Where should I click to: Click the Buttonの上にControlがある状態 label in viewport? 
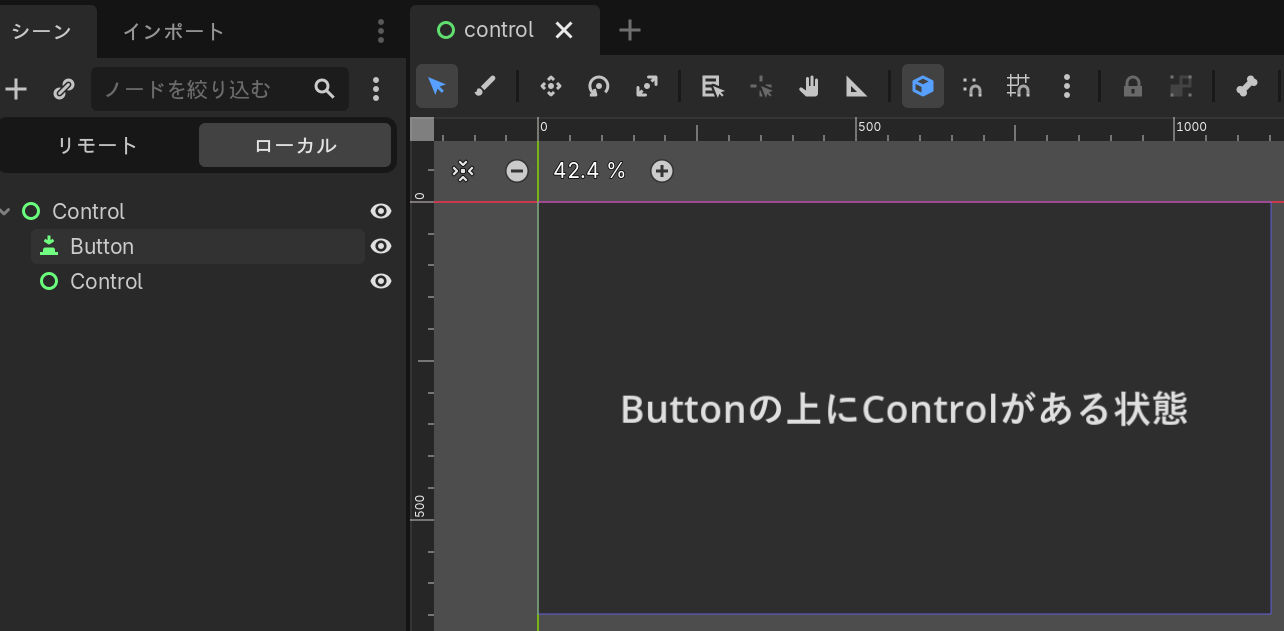coord(904,410)
